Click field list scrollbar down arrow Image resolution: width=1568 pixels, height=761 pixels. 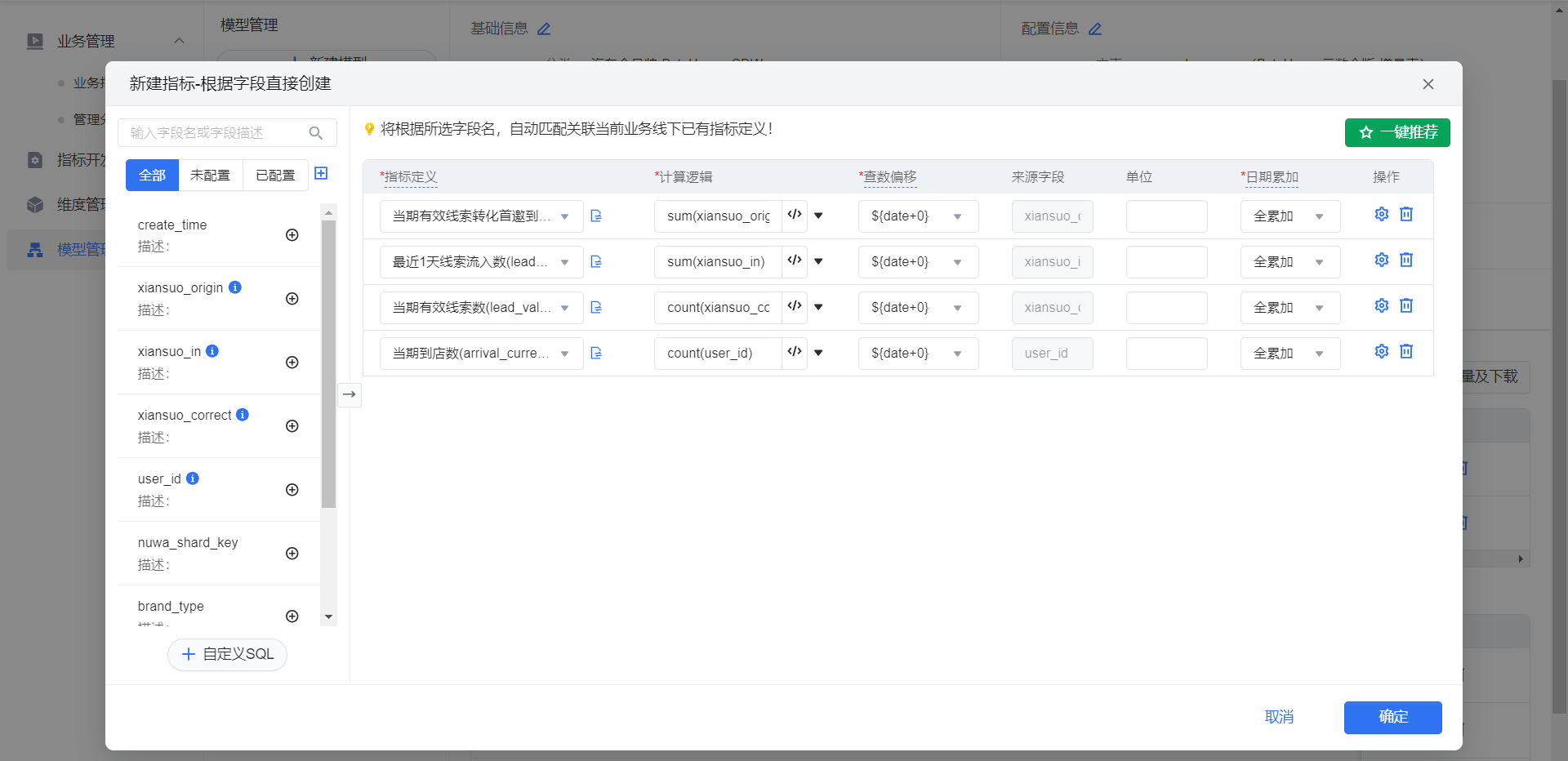(328, 617)
